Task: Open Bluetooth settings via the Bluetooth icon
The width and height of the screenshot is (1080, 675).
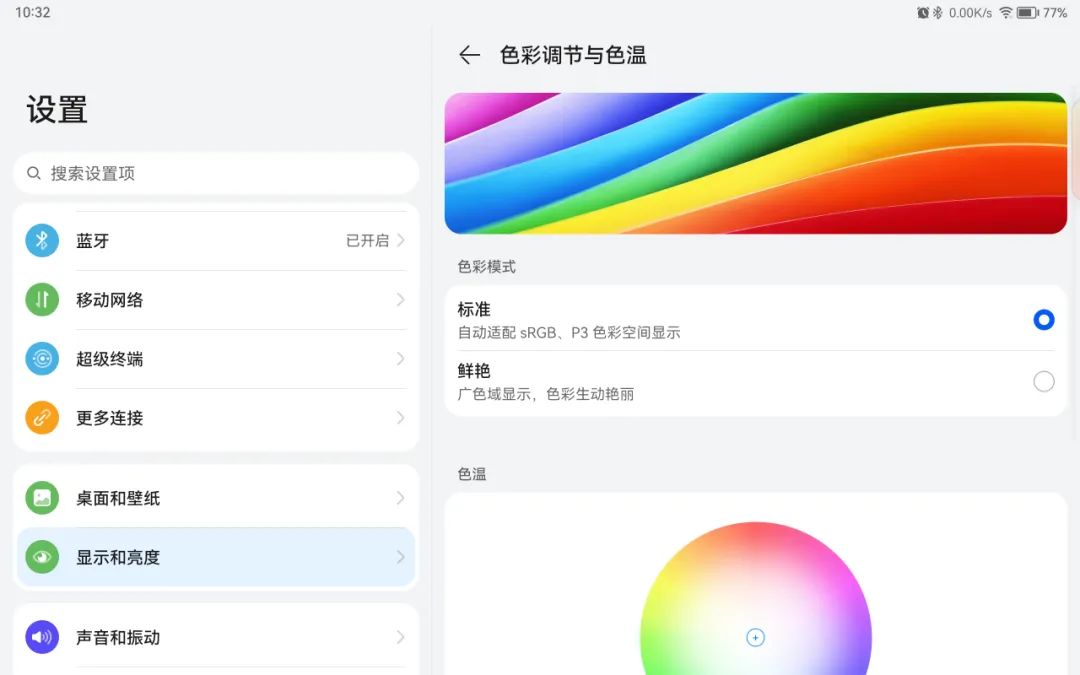Action: click(41, 240)
